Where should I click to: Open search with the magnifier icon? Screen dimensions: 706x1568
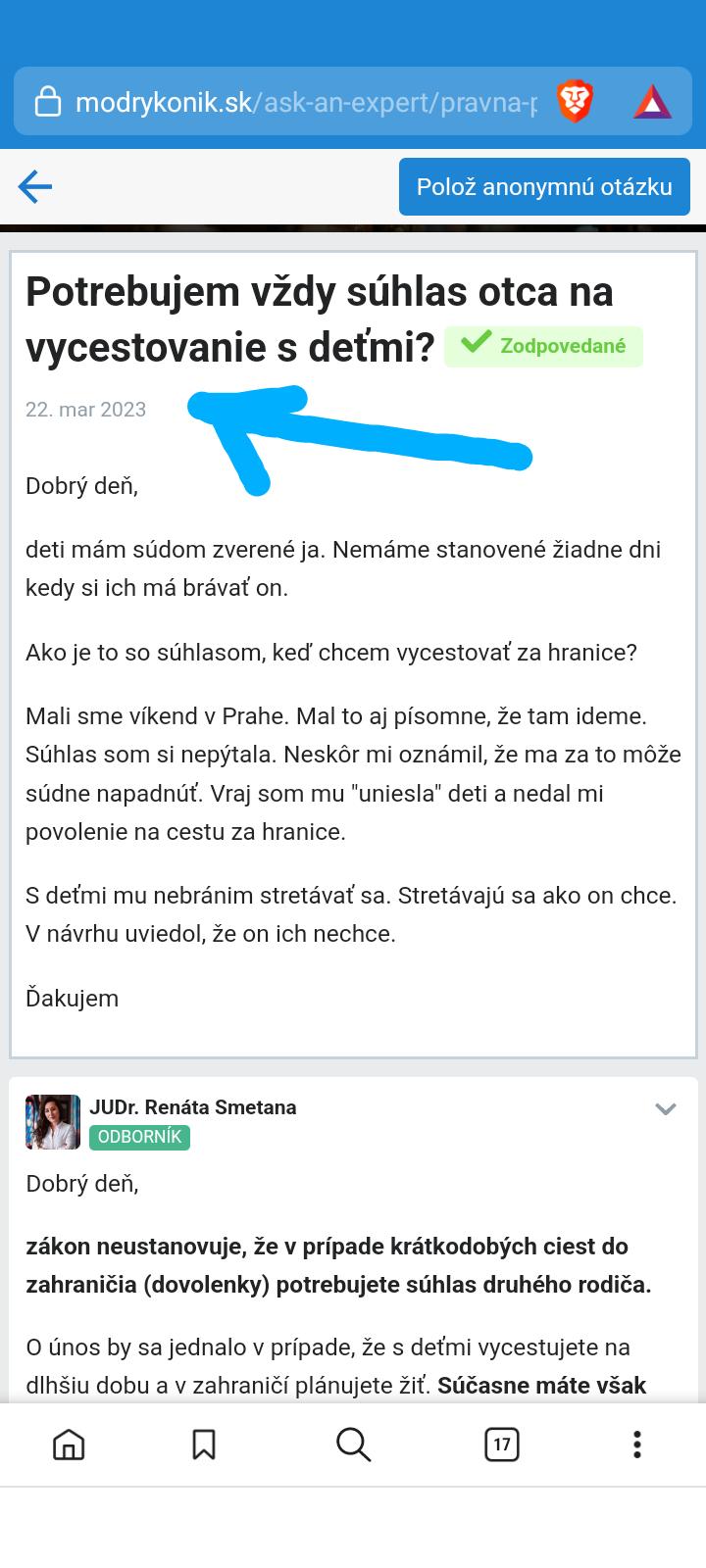[352, 1444]
